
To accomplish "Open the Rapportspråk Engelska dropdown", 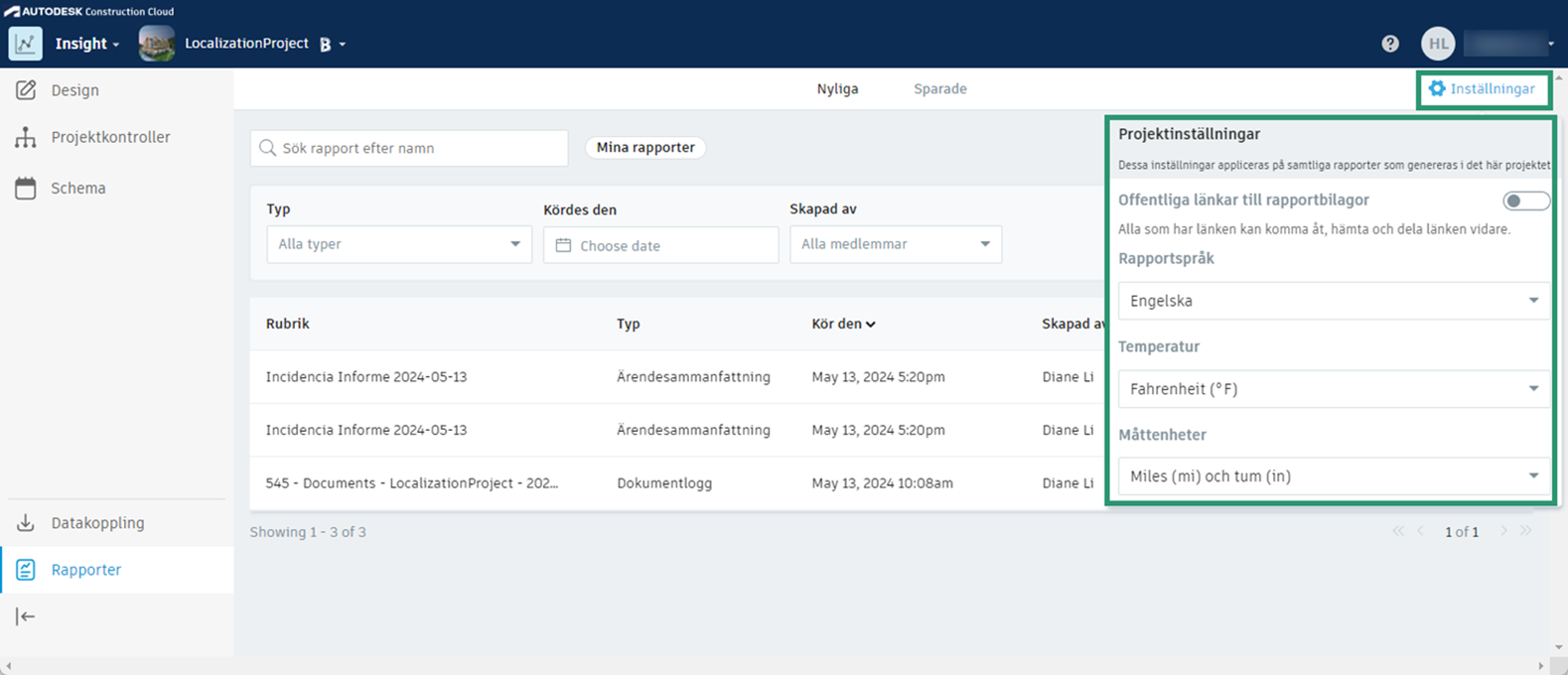I will pyautogui.click(x=1334, y=301).
